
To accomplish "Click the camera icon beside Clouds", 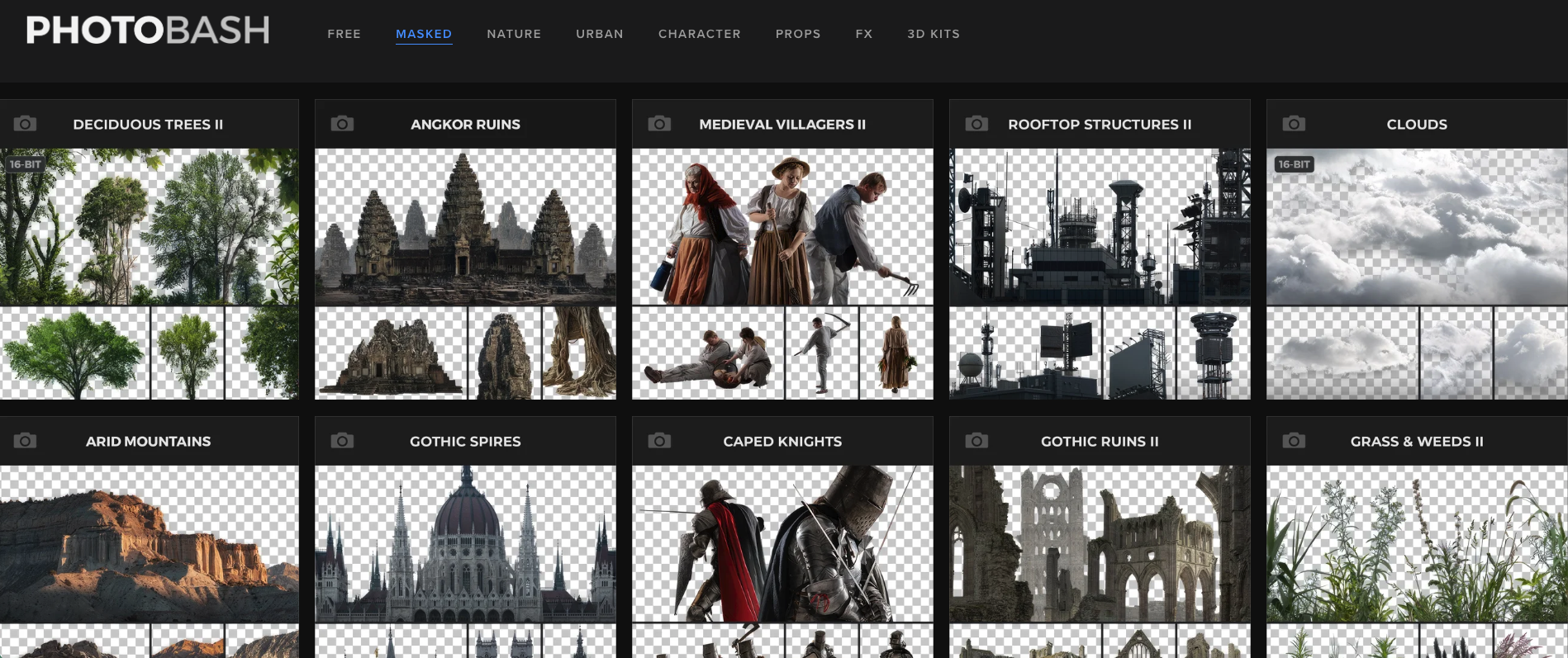I will point(1294,124).
